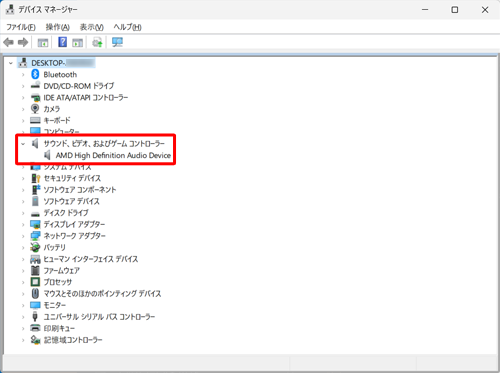This screenshot has height=373, width=500.
Task: Click the scan for hardware changes monitor icon
Action: click(117, 42)
